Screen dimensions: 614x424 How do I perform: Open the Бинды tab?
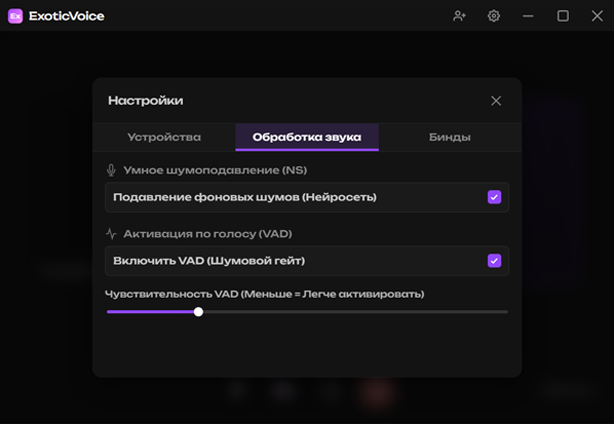tap(450, 137)
